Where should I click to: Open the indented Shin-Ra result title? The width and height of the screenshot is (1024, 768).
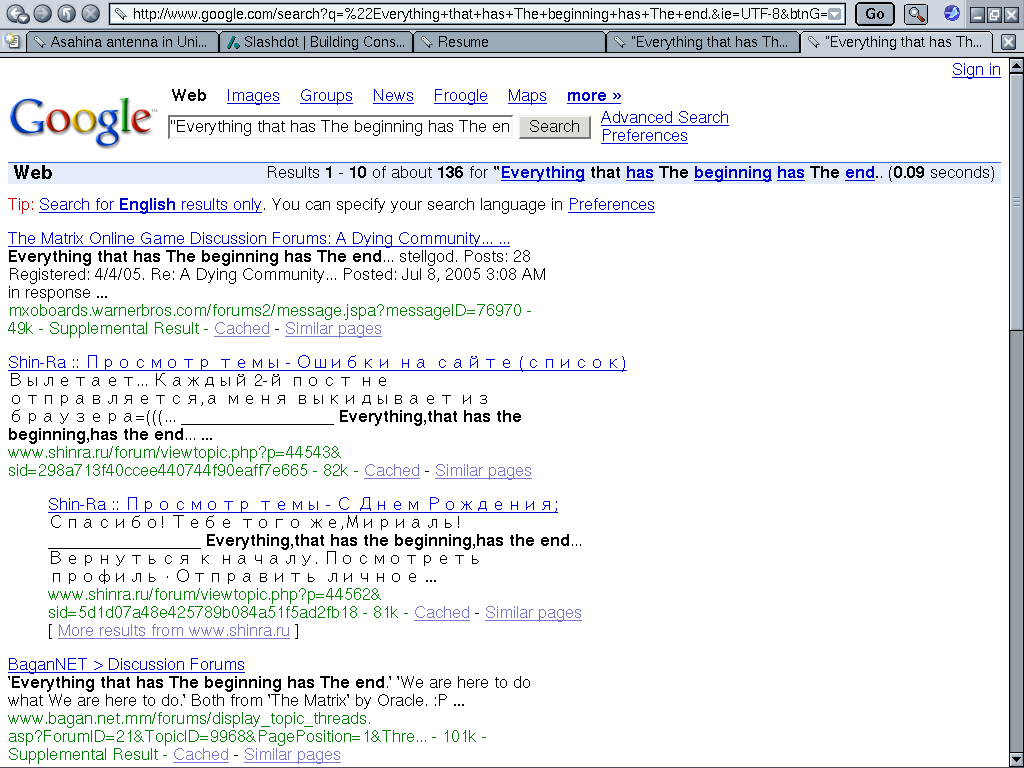pos(303,504)
